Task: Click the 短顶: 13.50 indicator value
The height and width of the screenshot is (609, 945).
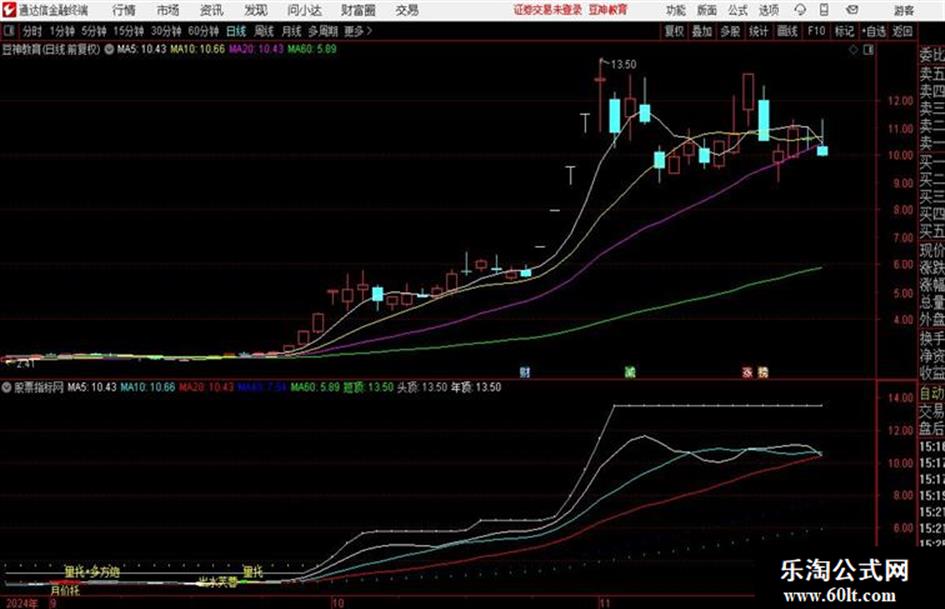Action: (x=368, y=387)
